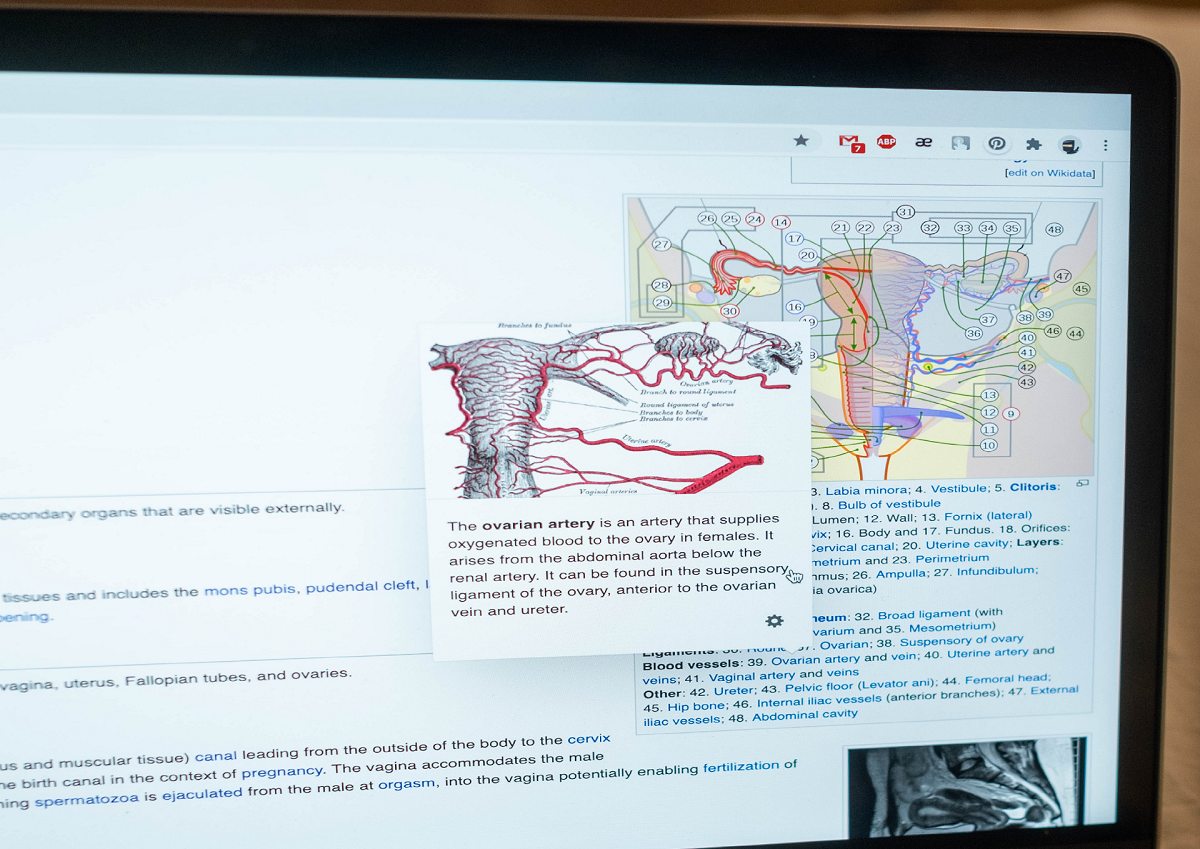Open preview popup settings gear
Viewport: 1200px width, 849px height.
pyautogui.click(x=774, y=621)
